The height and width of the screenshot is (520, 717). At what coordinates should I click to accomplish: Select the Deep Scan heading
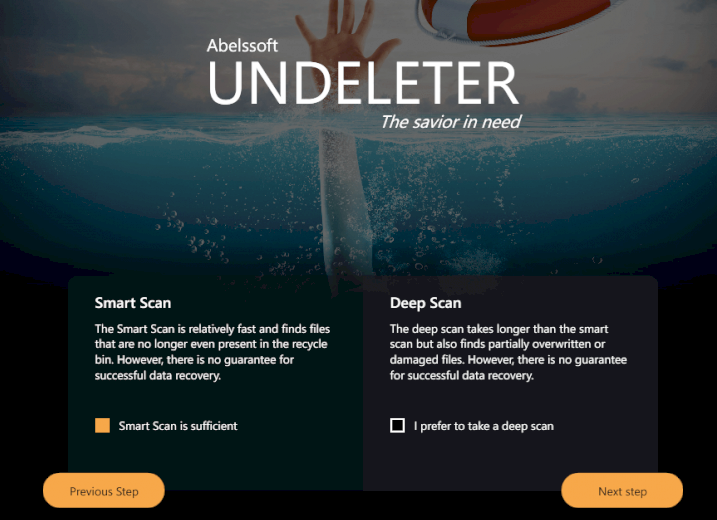click(x=425, y=303)
